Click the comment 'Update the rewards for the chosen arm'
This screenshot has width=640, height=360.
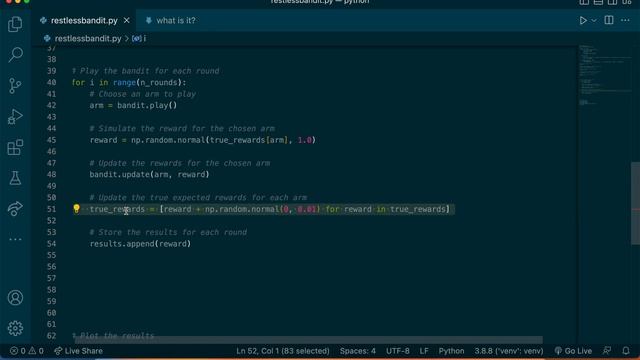coord(180,163)
